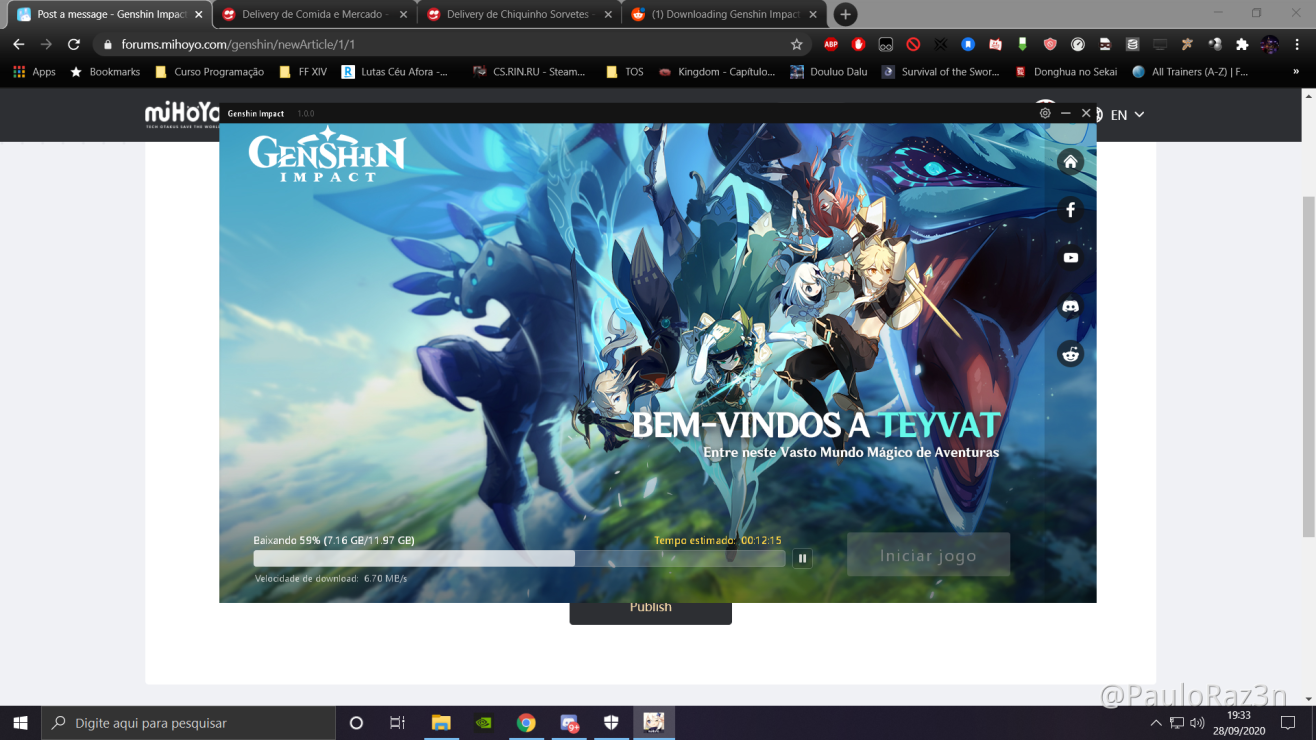Open the launcher's Home website icon
The width and height of the screenshot is (1316, 740).
[x=1070, y=162]
